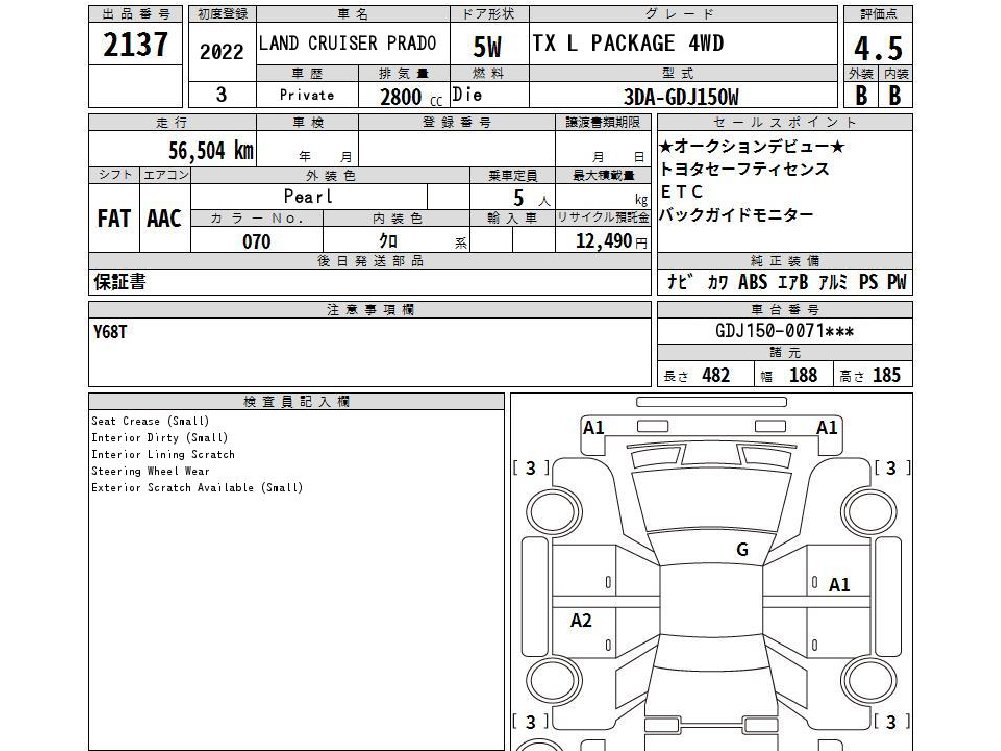The width and height of the screenshot is (1001, 751).
Task: Select the door type 5W
Action: click(x=488, y=47)
